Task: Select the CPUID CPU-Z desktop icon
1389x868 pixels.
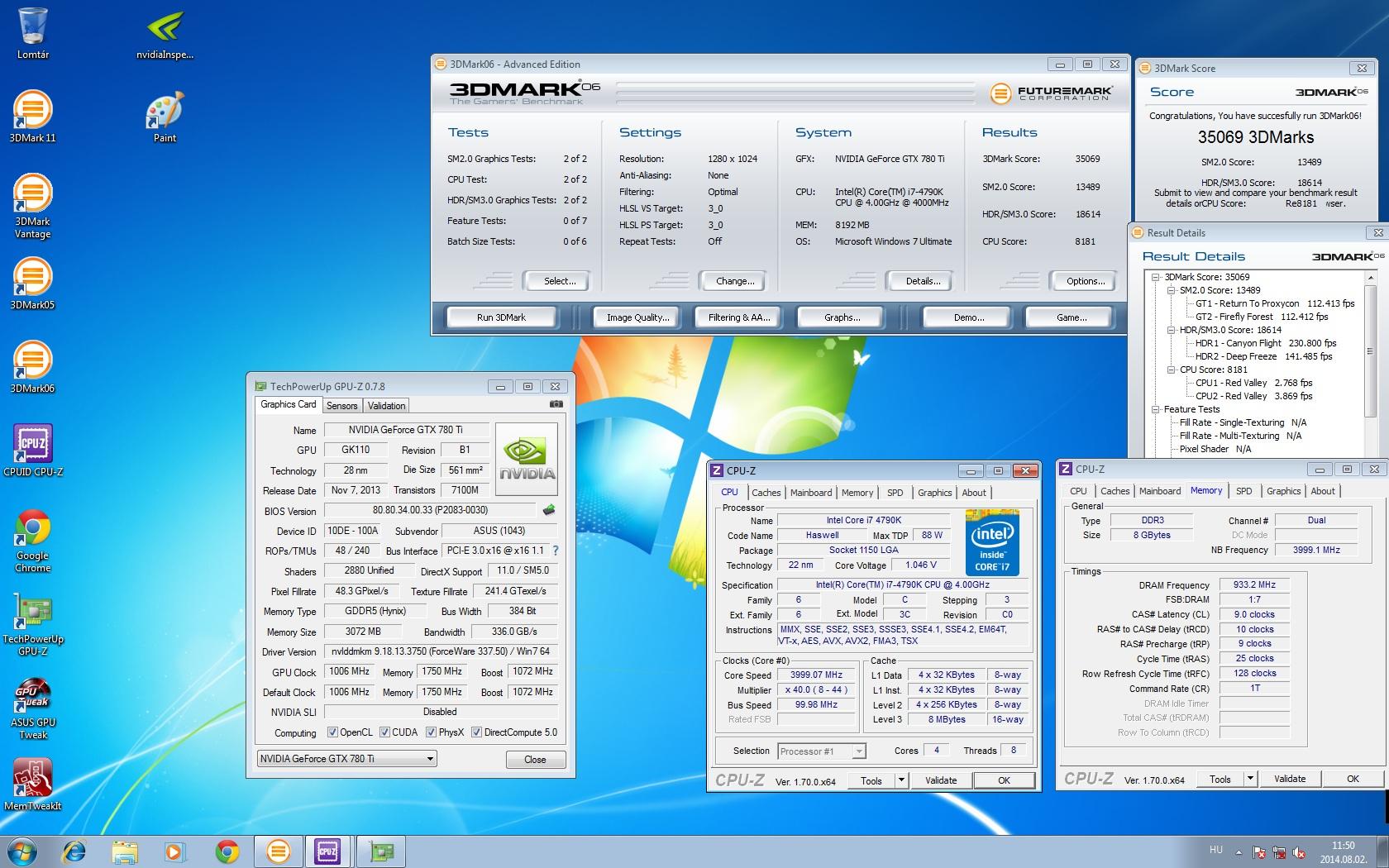Action: tap(33, 451)
